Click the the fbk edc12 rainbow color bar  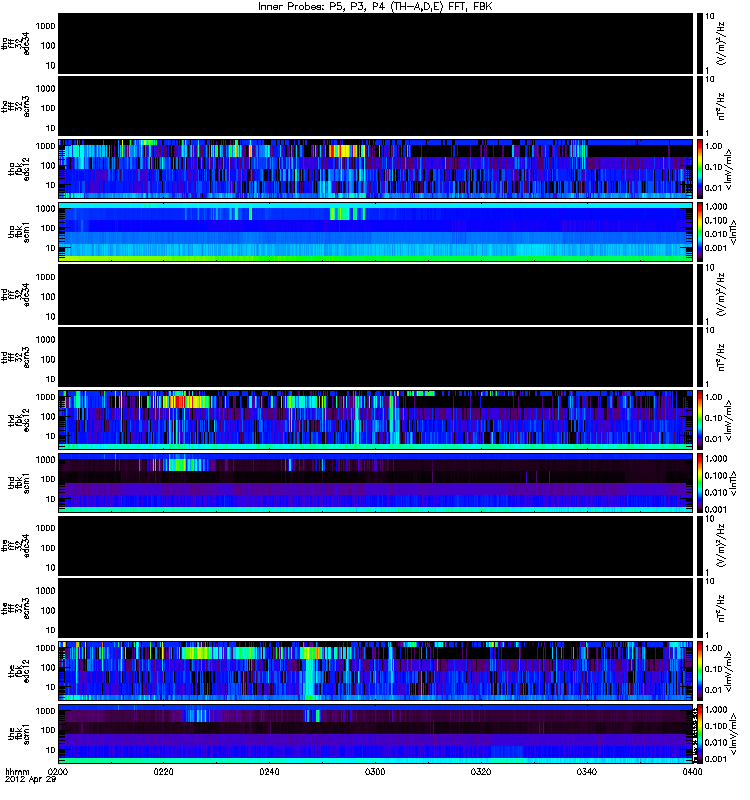pos(699,671)
